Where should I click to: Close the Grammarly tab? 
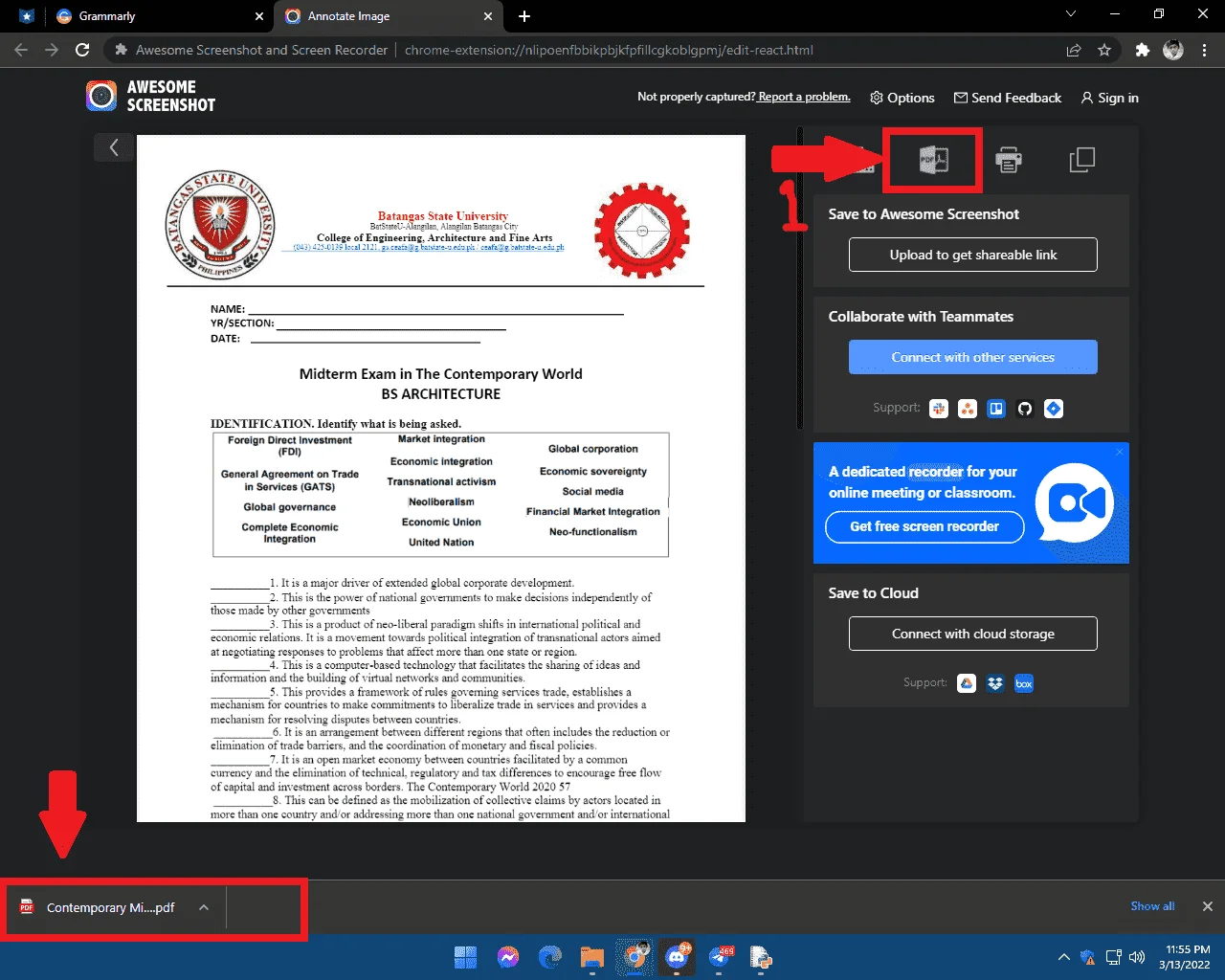pyautogui.click(x=259, y=16)
